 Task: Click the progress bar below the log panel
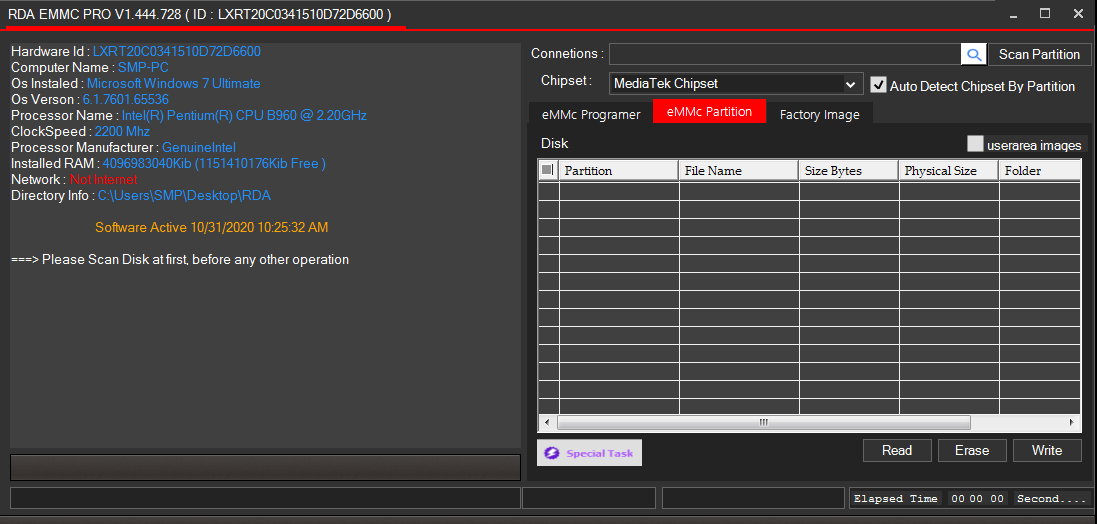coord(265,467)
